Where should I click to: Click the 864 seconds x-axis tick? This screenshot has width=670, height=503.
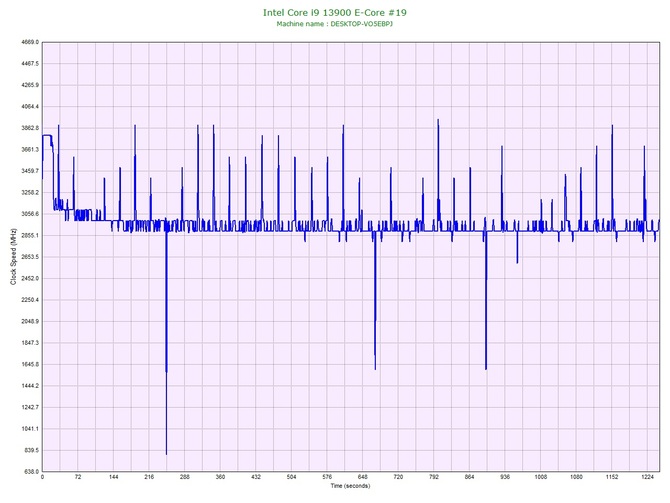tap(469, 477)
